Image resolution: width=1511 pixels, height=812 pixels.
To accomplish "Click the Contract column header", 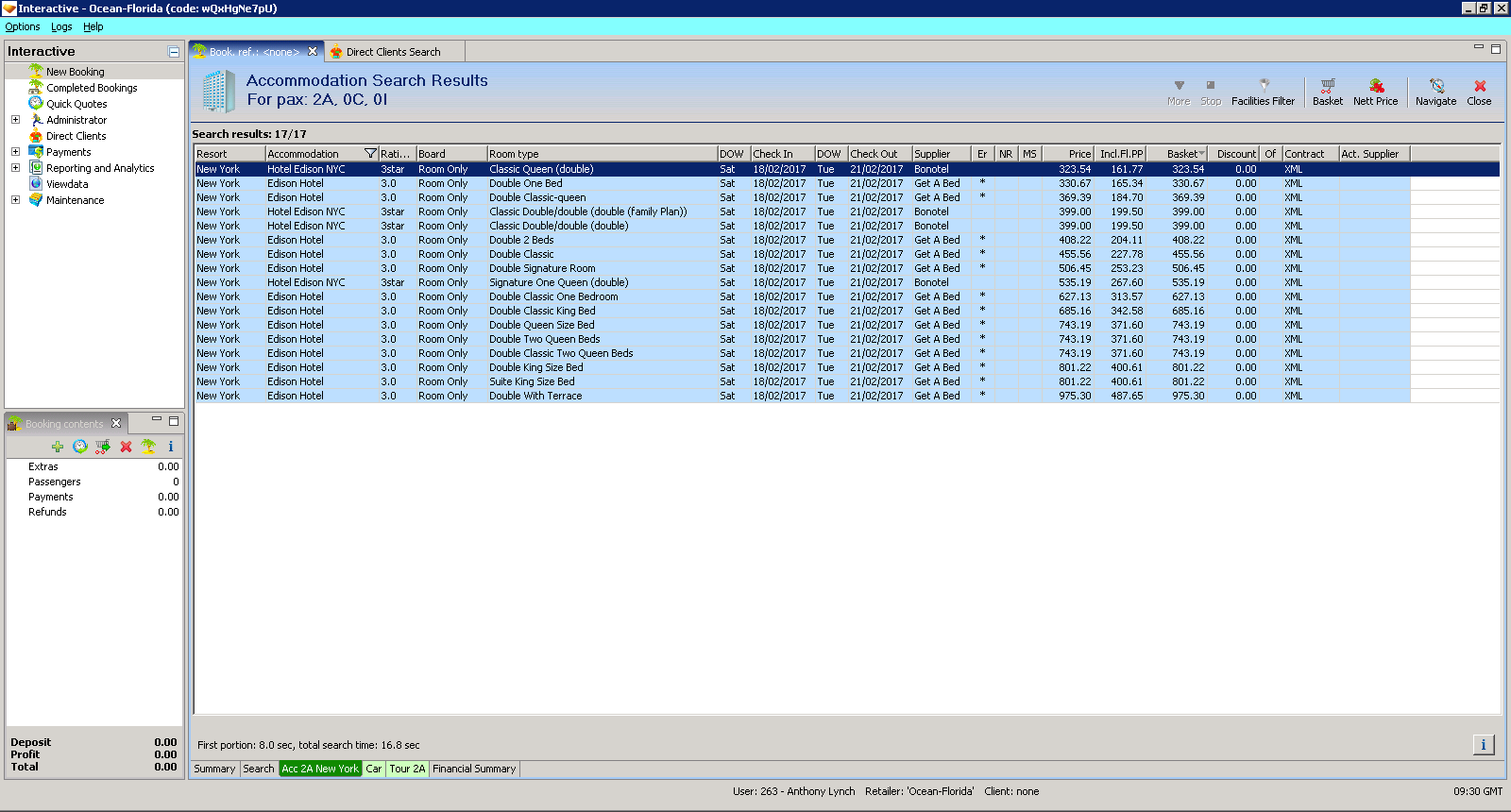I will click(1311, 154).
